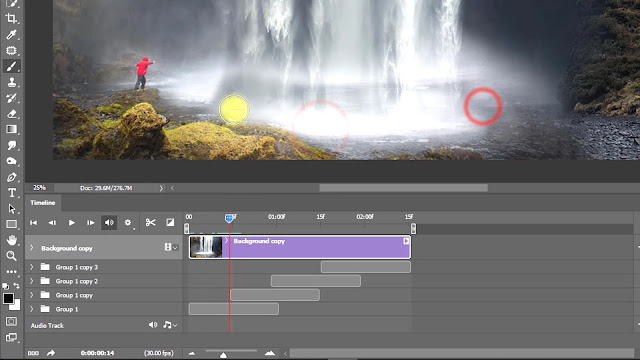Select the History Brush tool
The height and width of the screenshot is (360, 640).
click(11, 98)
